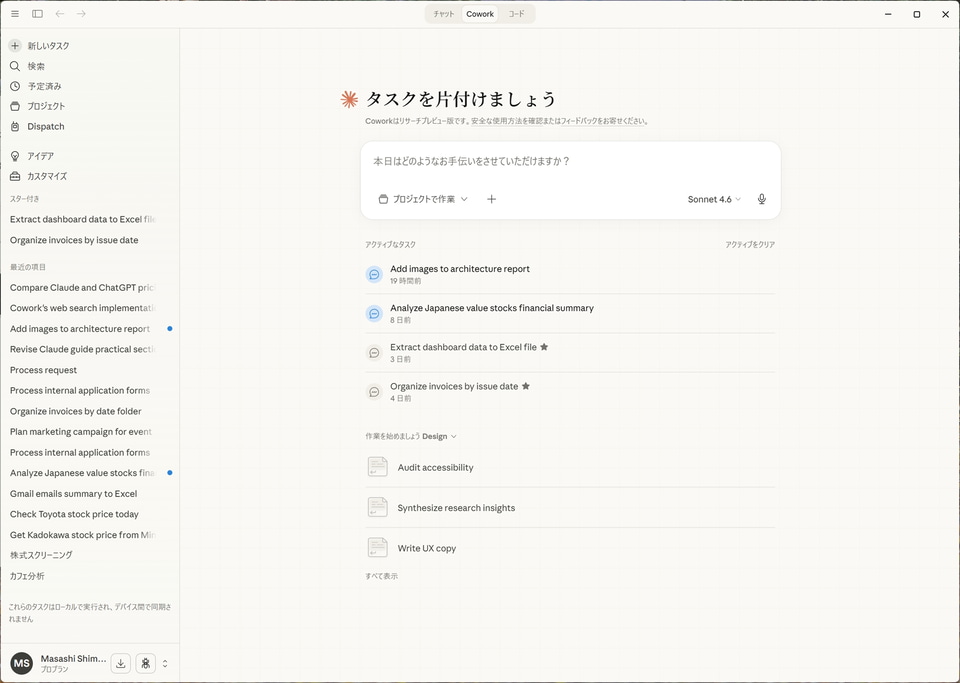Click the document icon for Write UX copy
The height and width of the screenshot is (683, 960).
(378, 548)
